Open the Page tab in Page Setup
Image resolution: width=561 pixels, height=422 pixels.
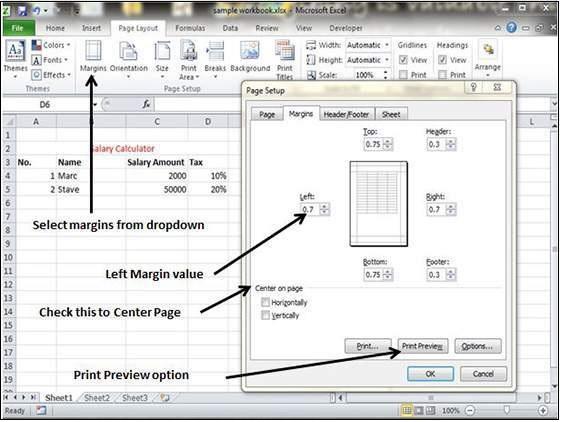267,114
